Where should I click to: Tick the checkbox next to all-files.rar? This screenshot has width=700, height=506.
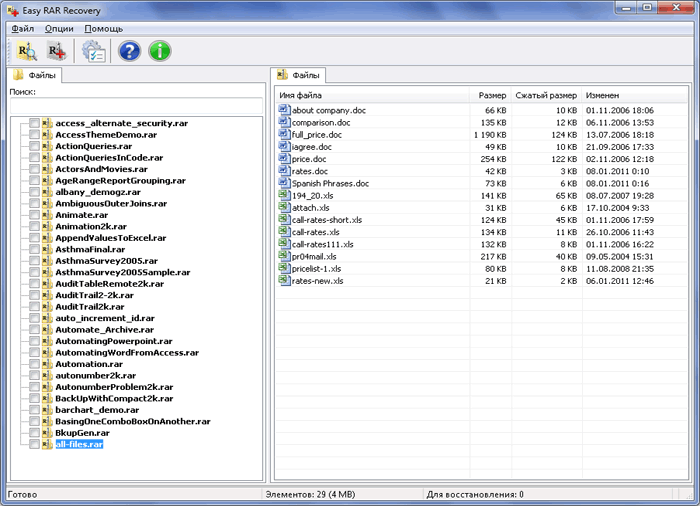tap(35, 444)
